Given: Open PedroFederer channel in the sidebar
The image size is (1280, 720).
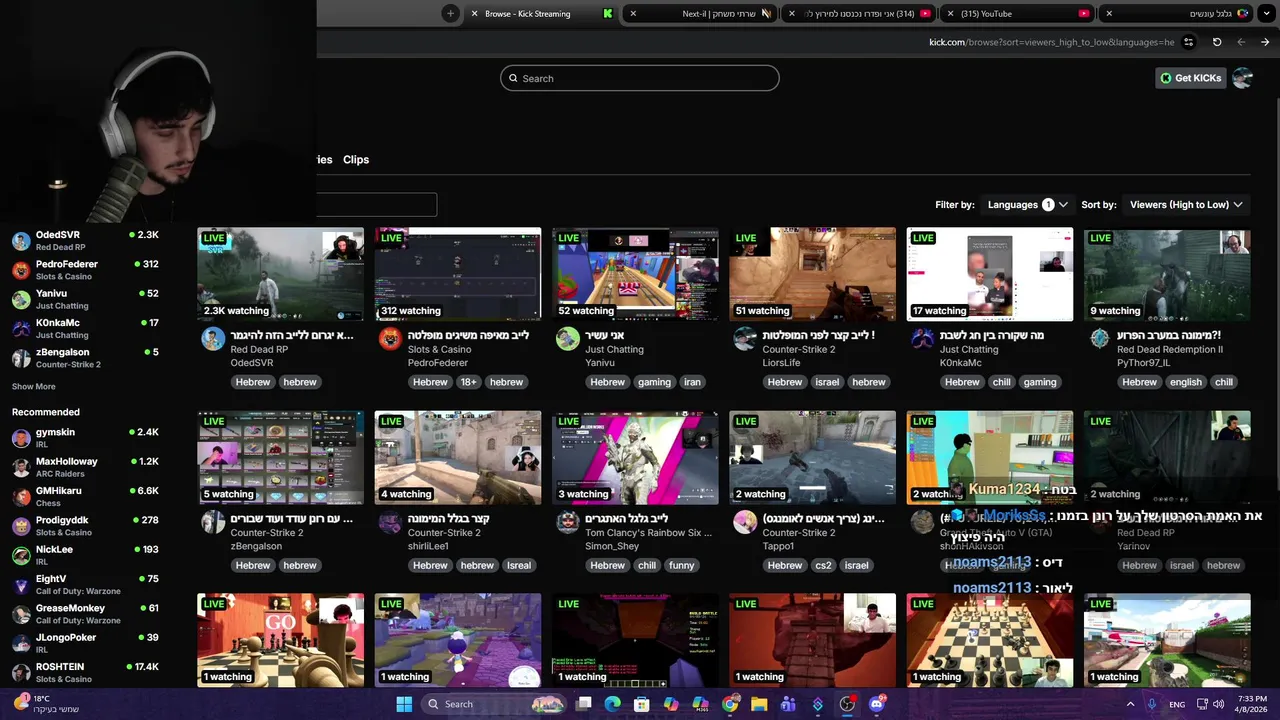Looking at the screenshot, I should pyautogui.click(x=85, y=270).
